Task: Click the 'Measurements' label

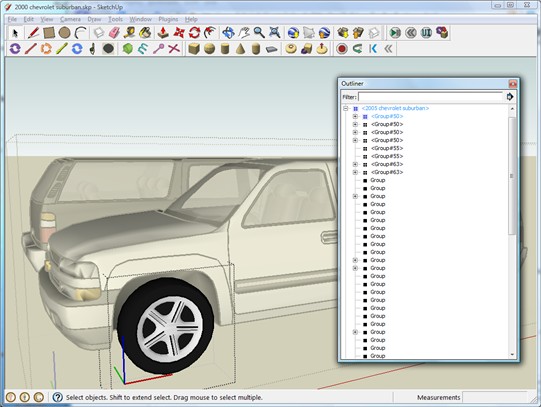Action: tap(439, 397)
